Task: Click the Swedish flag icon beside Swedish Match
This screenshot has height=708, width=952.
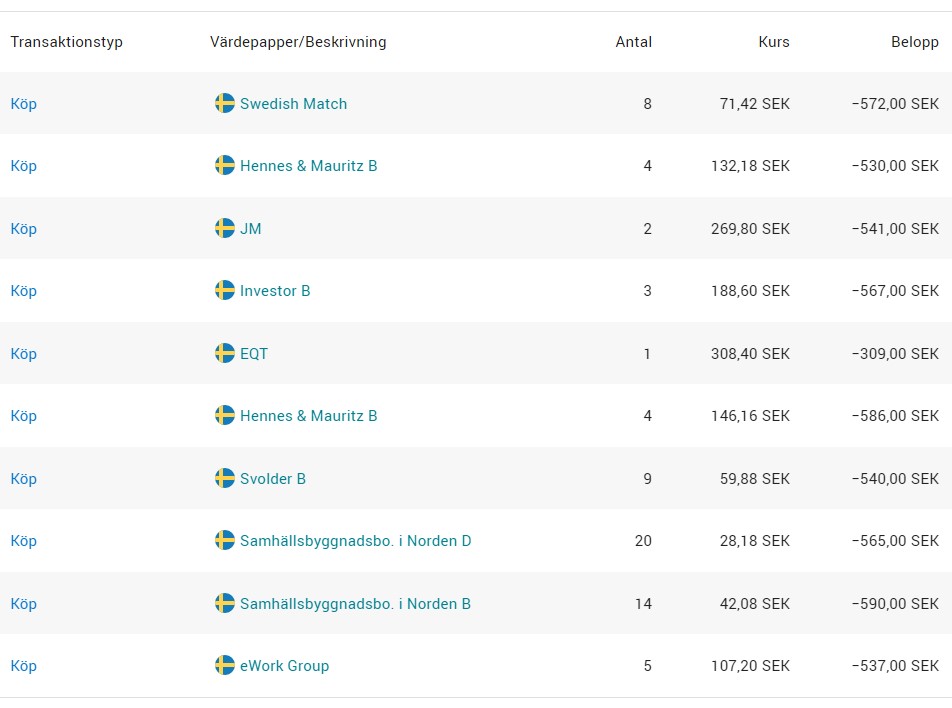Action: [x=225, y=103]
